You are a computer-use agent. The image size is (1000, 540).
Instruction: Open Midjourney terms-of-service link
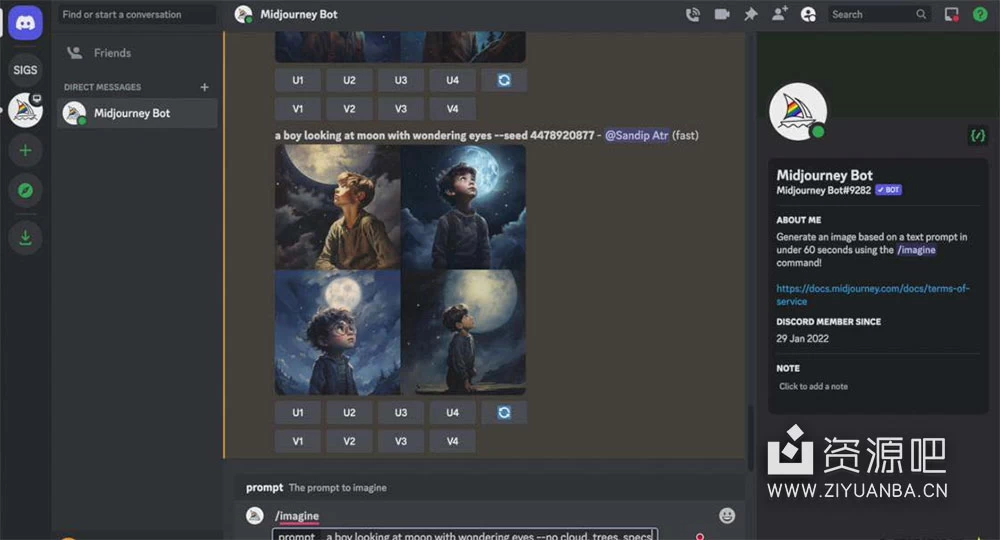pos(872,295)
